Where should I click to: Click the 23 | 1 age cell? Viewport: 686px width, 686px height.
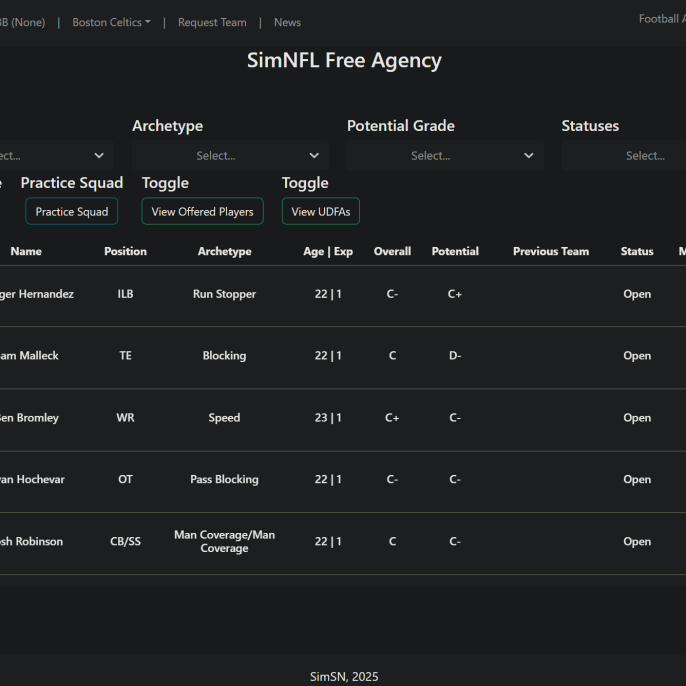click(x=328, y=418)
